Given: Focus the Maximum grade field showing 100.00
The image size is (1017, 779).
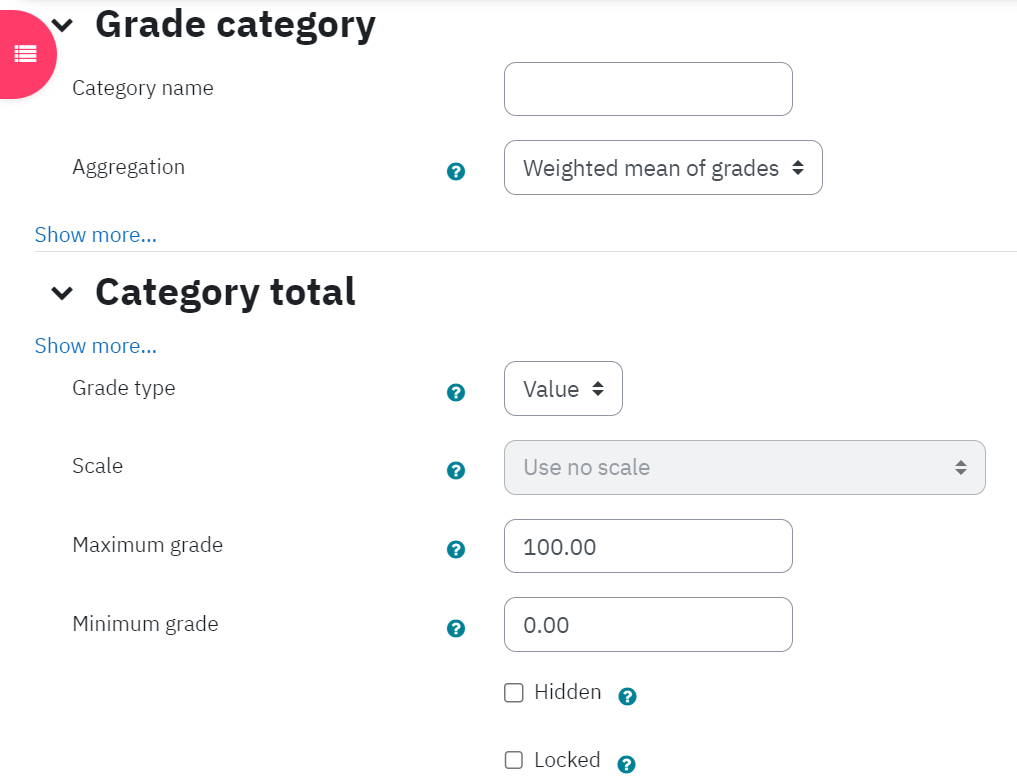Looking at the screenshot, I should pos(648,546).
